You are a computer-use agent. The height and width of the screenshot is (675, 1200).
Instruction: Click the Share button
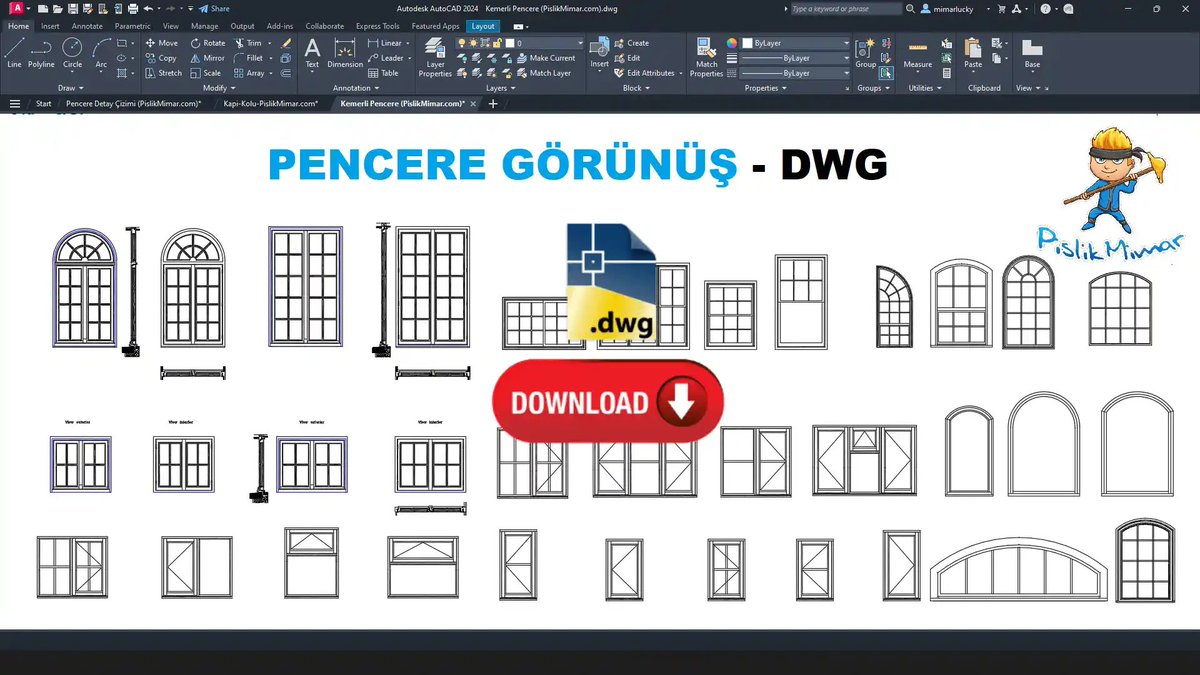tap(214, 8)
